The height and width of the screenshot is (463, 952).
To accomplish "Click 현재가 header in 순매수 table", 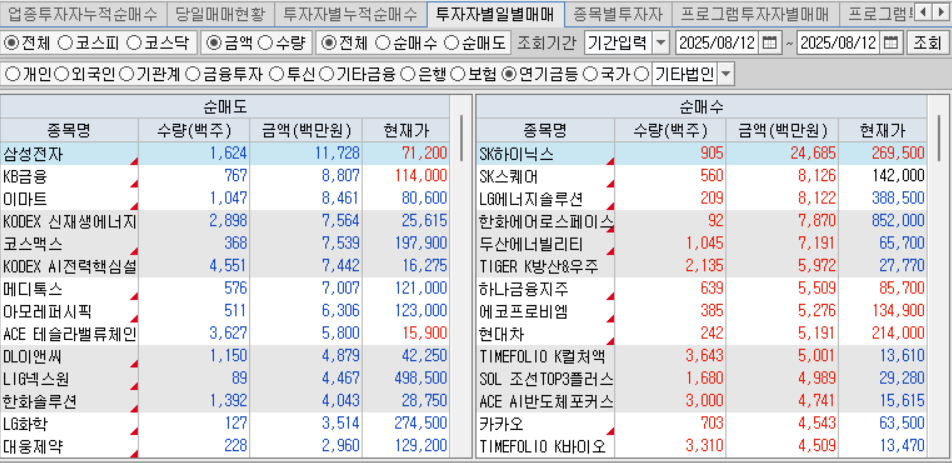I will (883, 130).
